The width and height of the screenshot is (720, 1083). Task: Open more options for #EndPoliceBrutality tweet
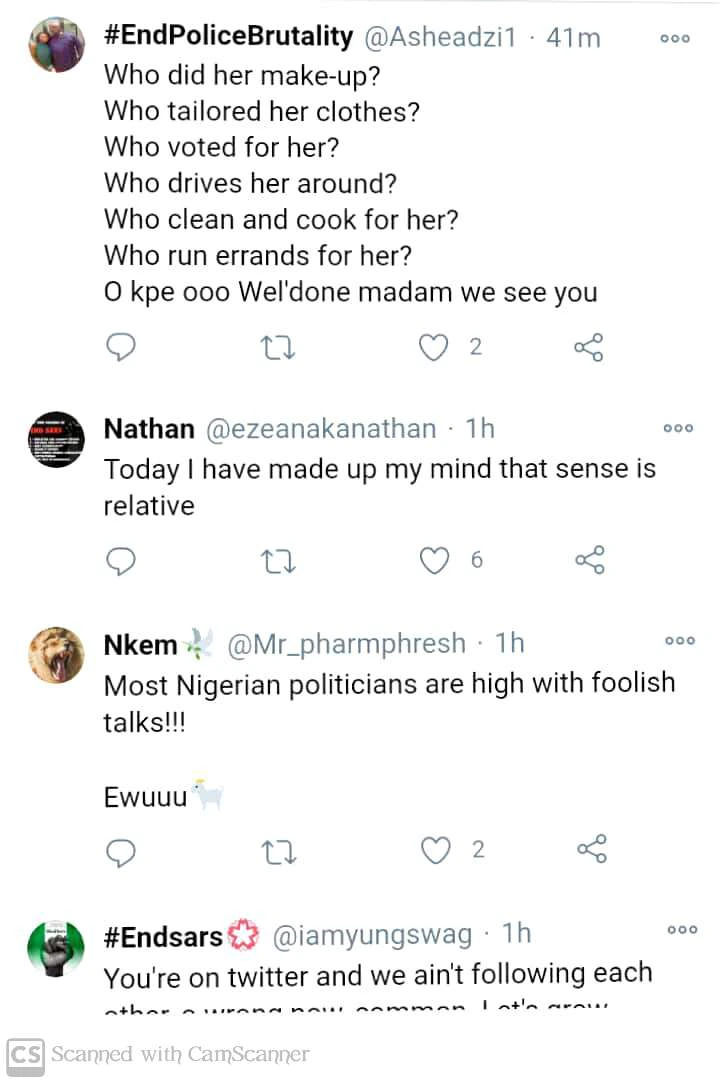point(676,39)
